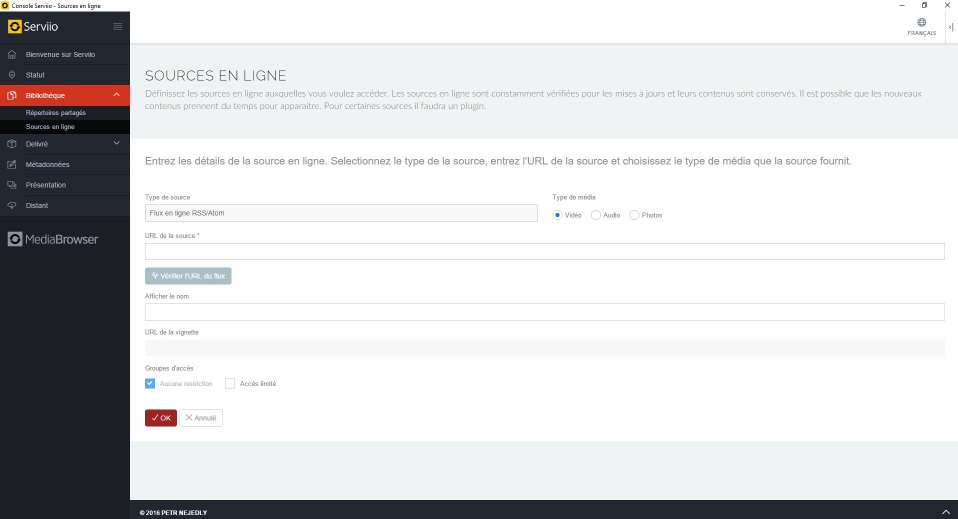958x519 pixels.
Task: Select the Vidéo media type radio
Action: tap(557, 215)
